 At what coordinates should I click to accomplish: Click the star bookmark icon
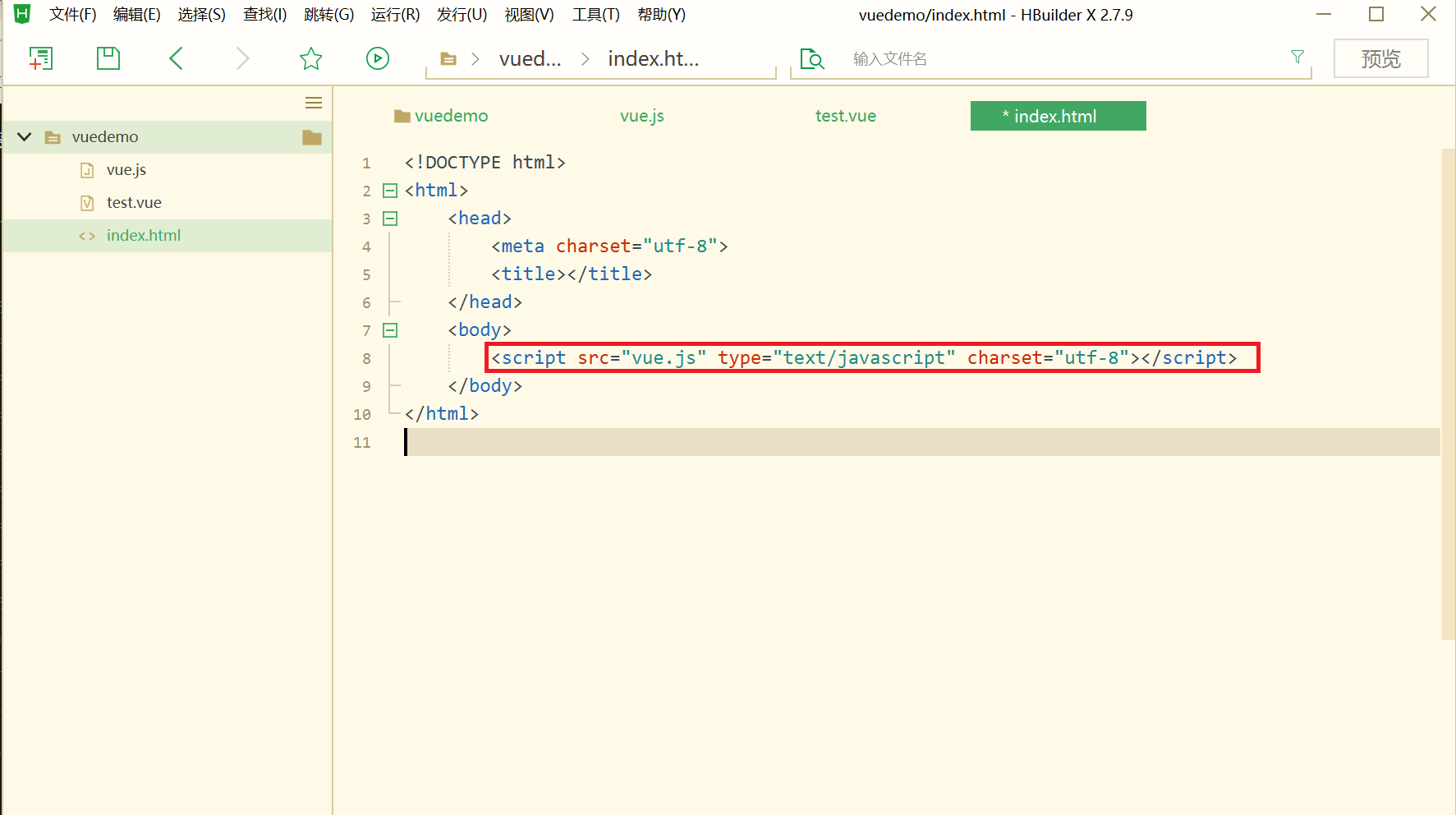pyautogui.click(x=310, y=58)
